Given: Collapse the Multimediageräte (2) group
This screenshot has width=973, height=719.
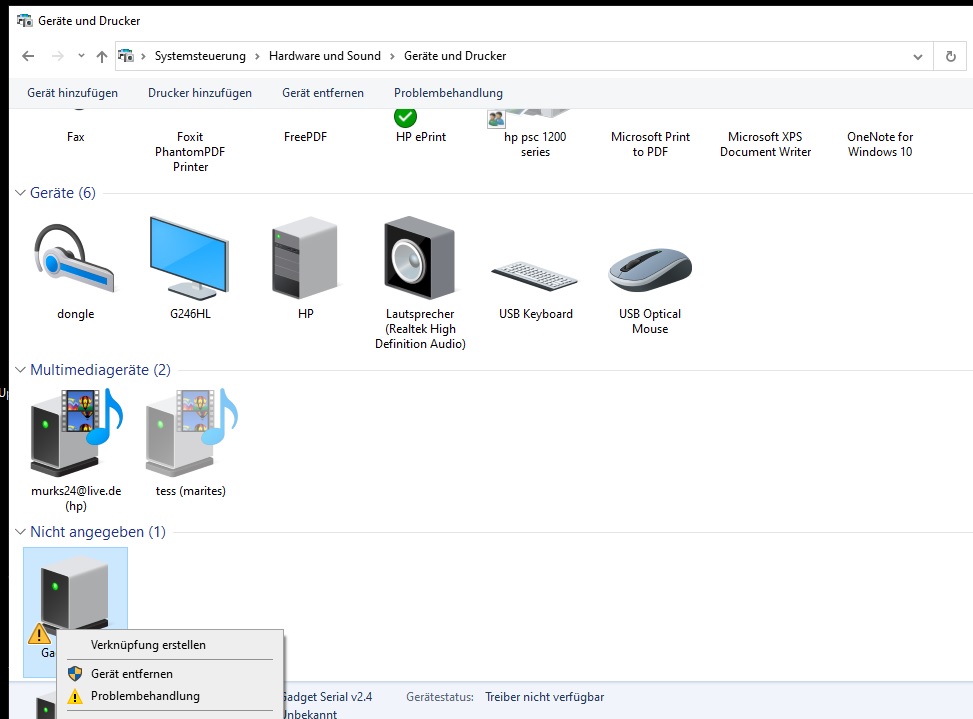Looking at the screenshot, I should click(x=20, y=370).
